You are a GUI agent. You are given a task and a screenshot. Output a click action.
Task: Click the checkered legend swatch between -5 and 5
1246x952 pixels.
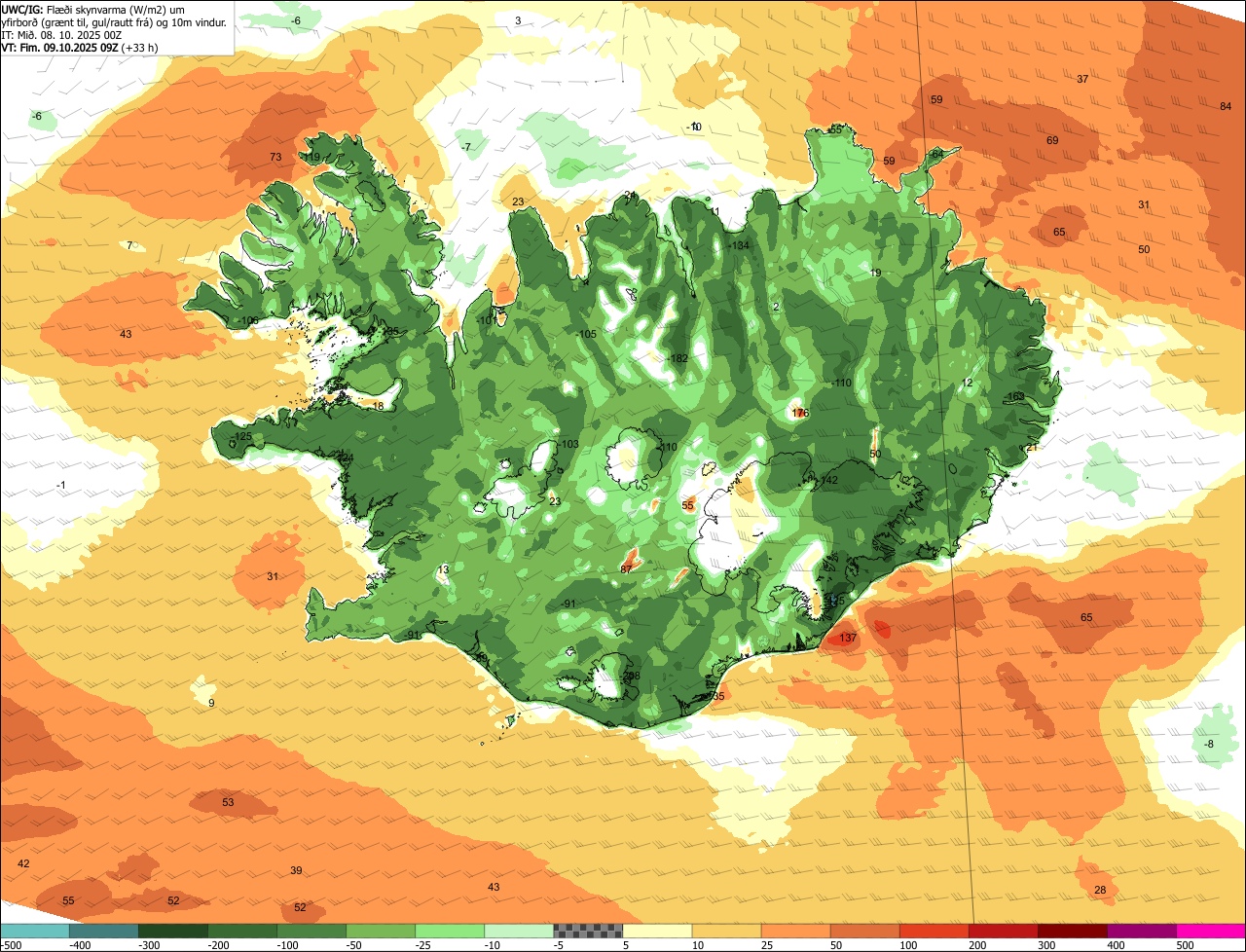[x=588, y=931]
